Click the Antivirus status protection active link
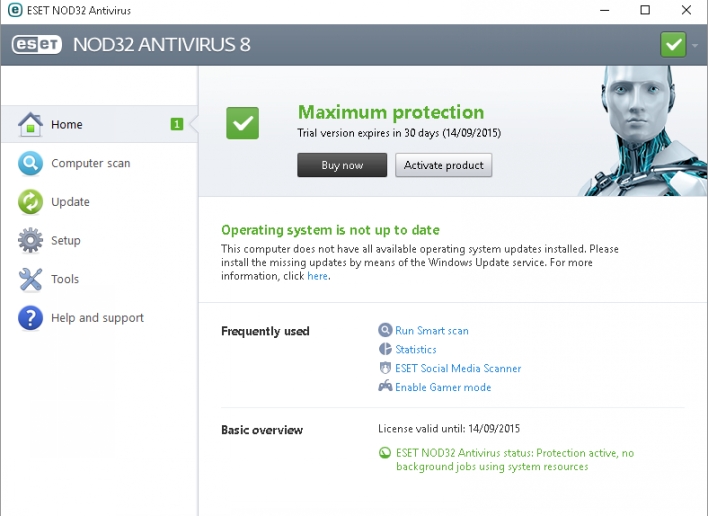The width and height of the screenshot is (708, 516). point(515,460)
